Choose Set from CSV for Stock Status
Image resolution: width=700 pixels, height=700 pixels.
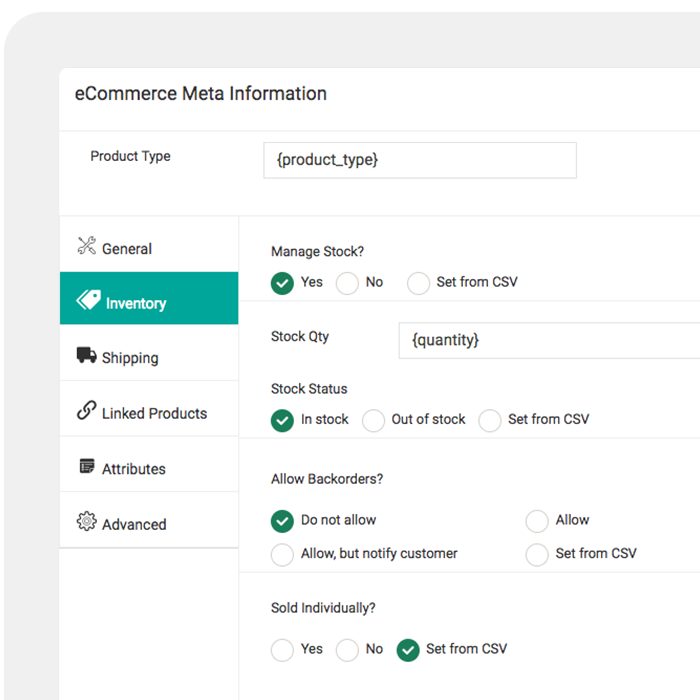coord(490,421)
